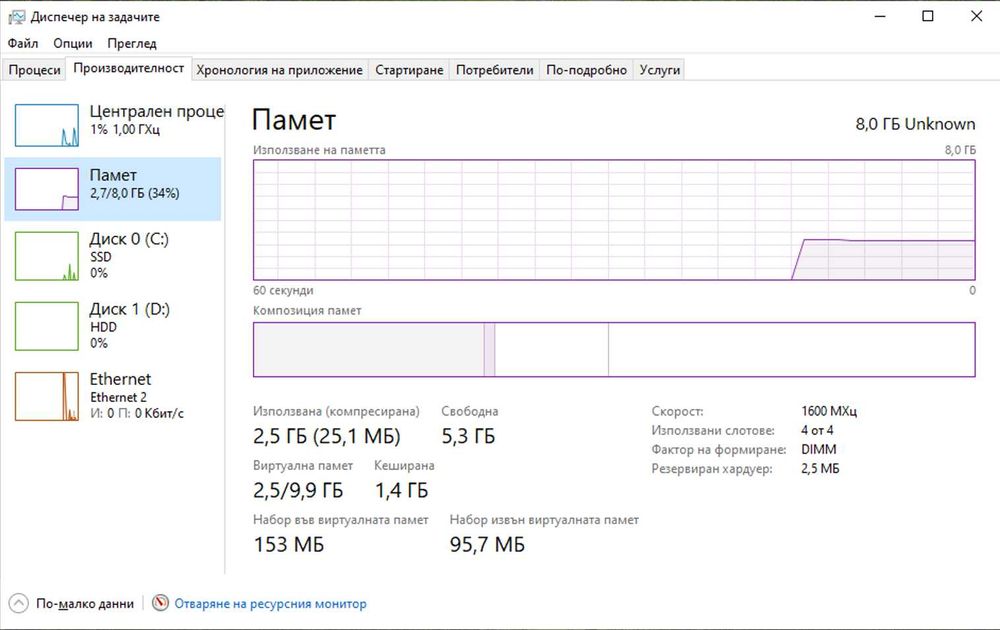Click the Task Manager title bar icon

coord(17,17)
